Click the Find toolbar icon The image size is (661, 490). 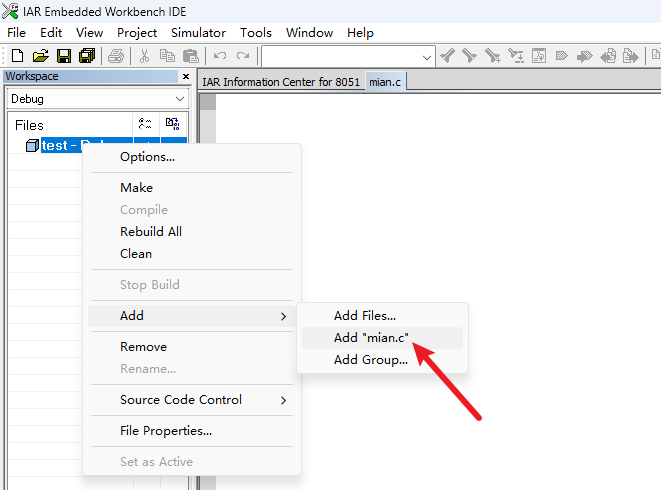tap(492, 56)
